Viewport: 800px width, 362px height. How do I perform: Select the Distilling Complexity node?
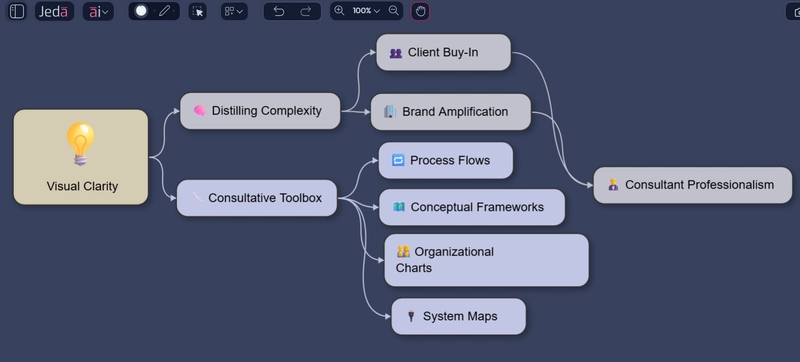(260, 111)
